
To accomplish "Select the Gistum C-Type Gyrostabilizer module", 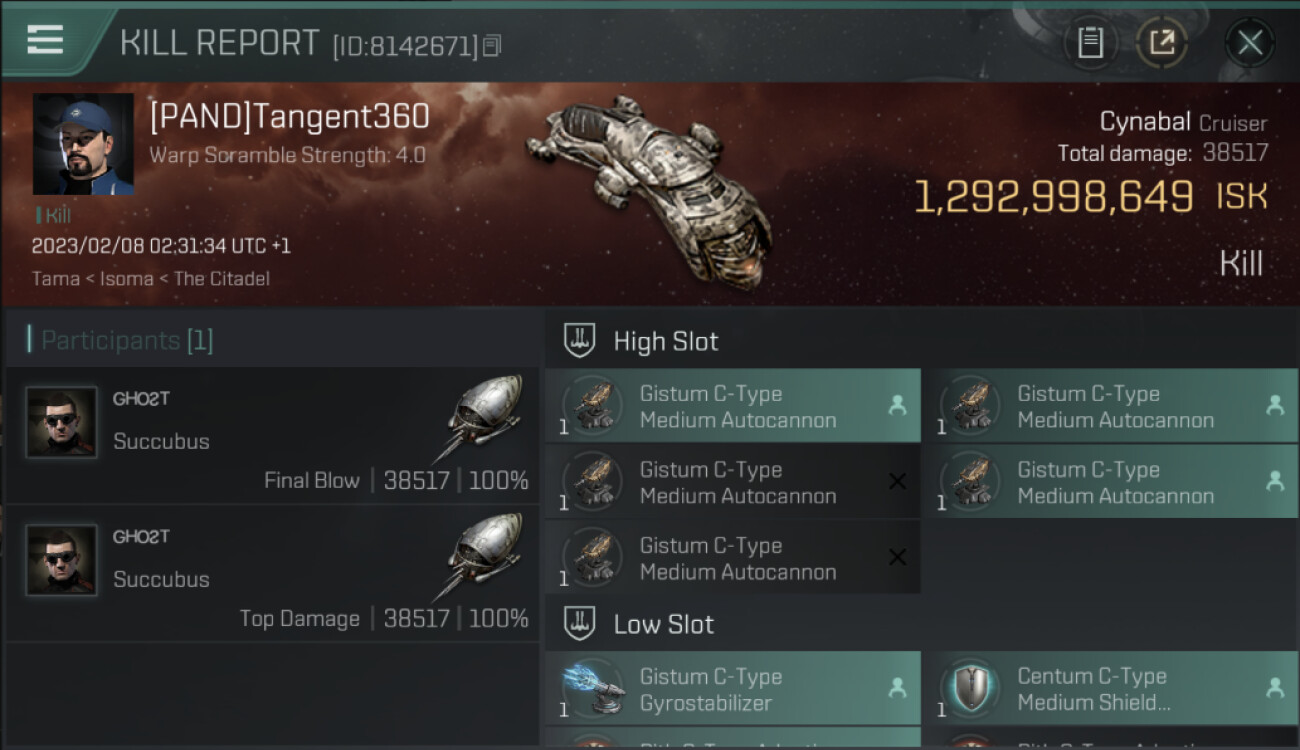I will click(x=733, y=689).
